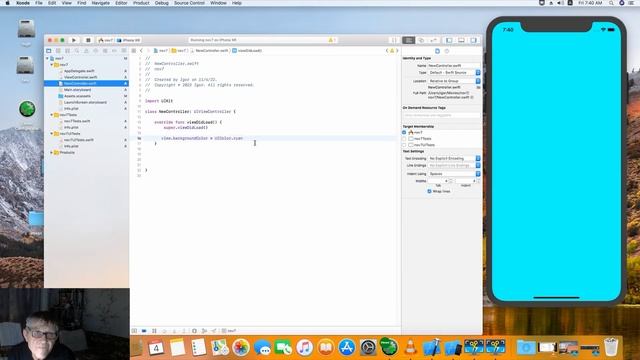Hide the Inspectors panel
Viewport: 640px width, 360px height.
pos(473,40)
